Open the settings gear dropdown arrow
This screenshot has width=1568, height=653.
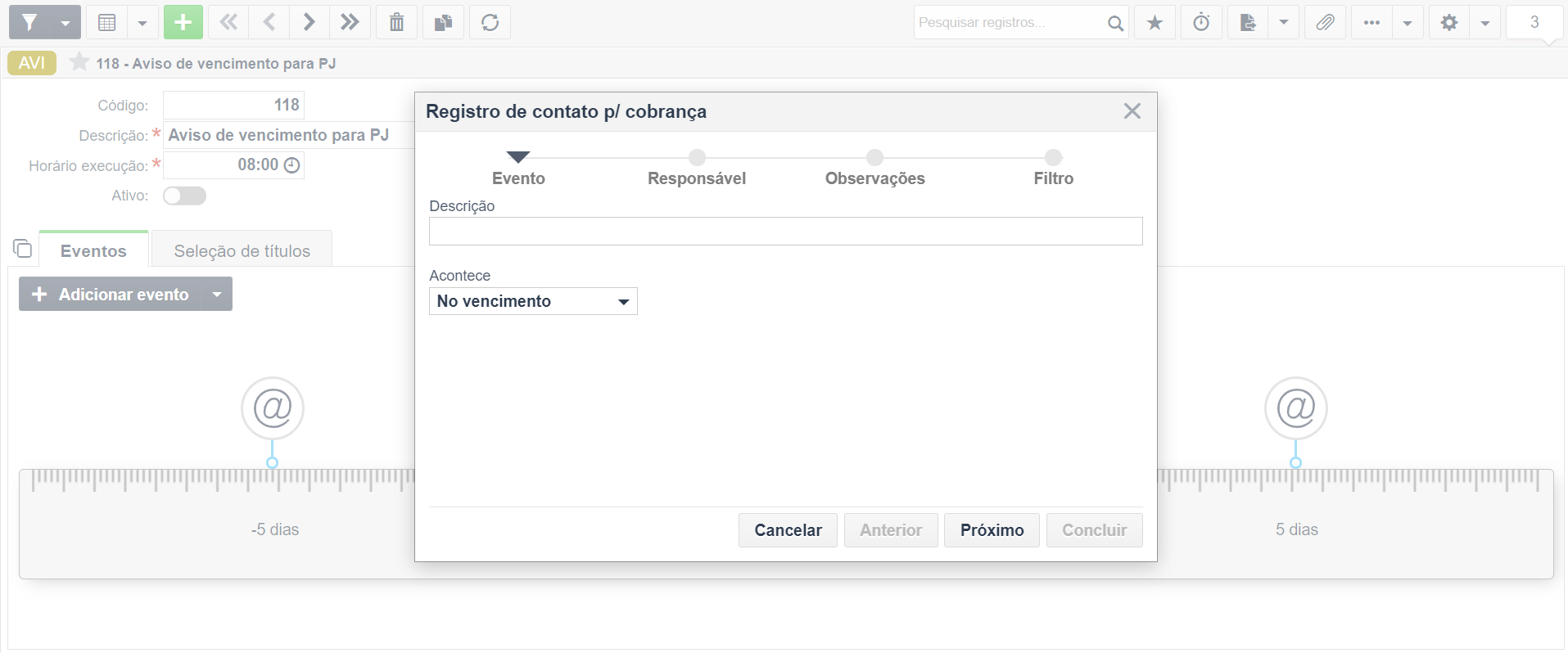coord(1484,22)
